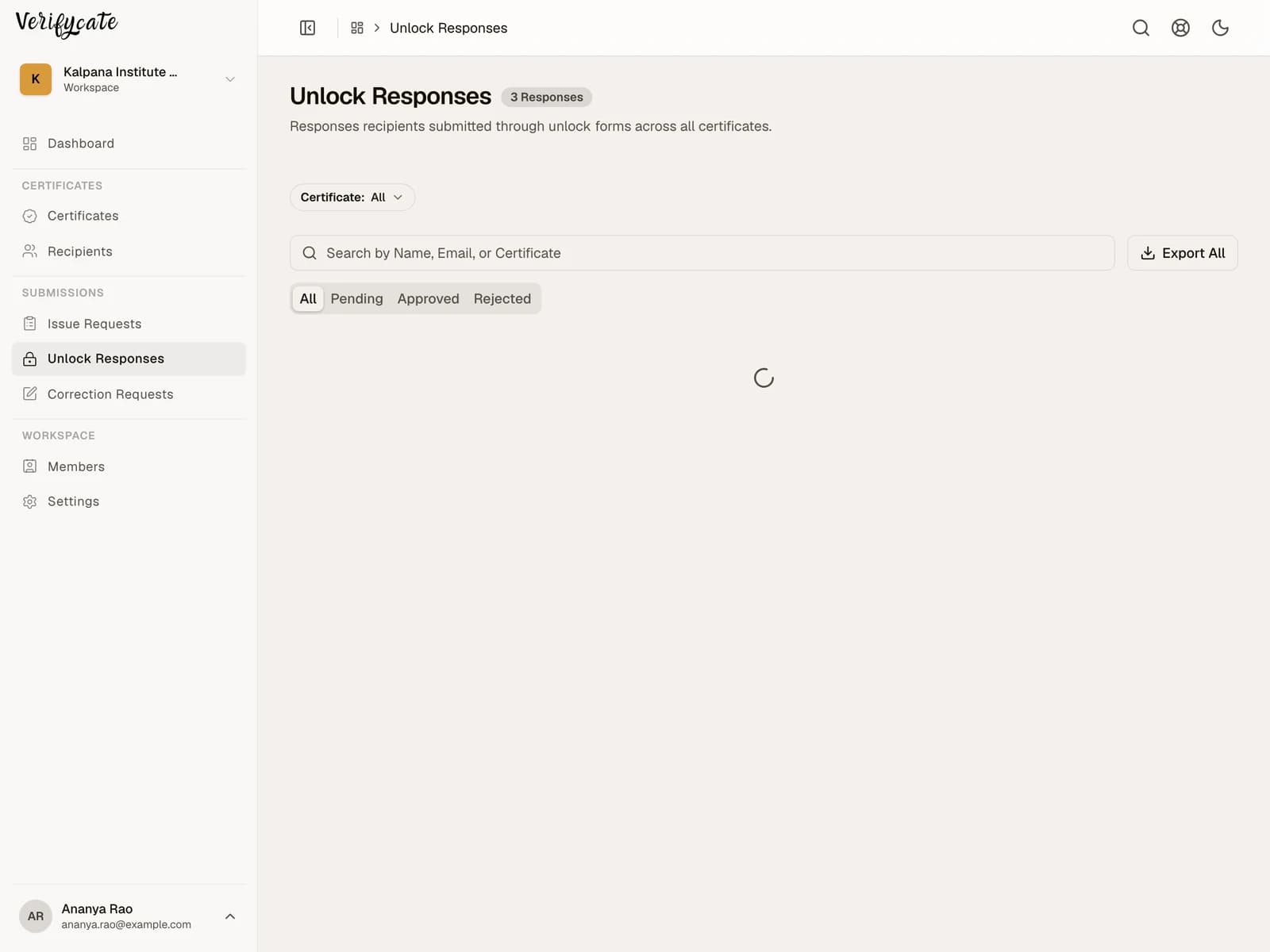Click the Unlock Responses lock icon
Viewport: 1270px width, 952px height.
(x=30, y=359)
